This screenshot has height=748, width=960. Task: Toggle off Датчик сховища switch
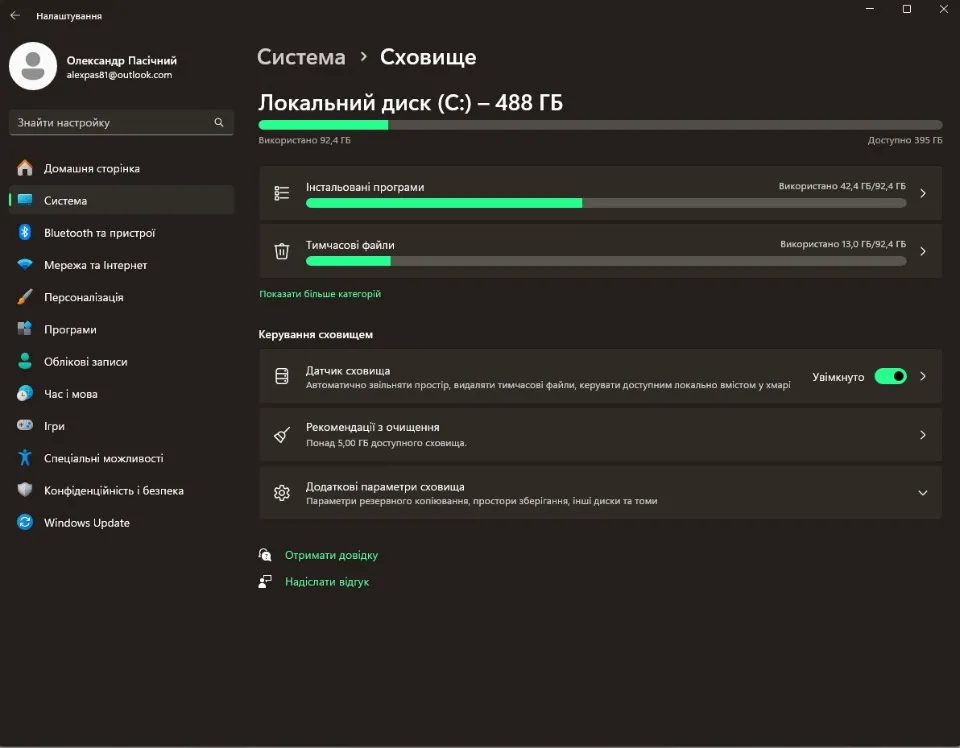pos(890,377)
